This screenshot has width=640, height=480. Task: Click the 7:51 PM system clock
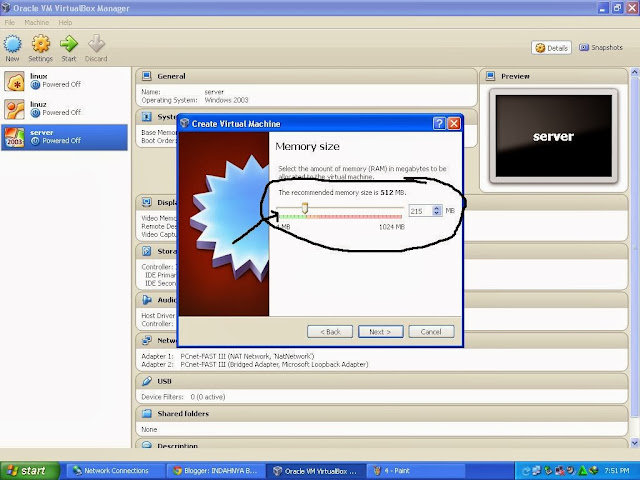point(617,471)
